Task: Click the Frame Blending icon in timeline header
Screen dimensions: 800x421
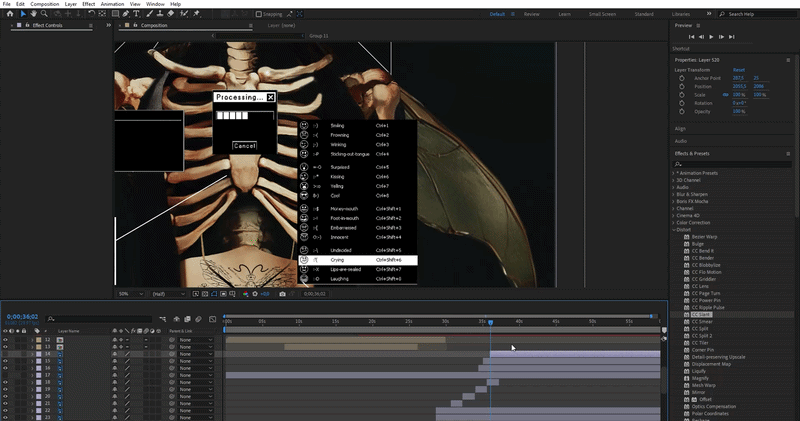Action: pyautogui.click(x=187, y=319)
